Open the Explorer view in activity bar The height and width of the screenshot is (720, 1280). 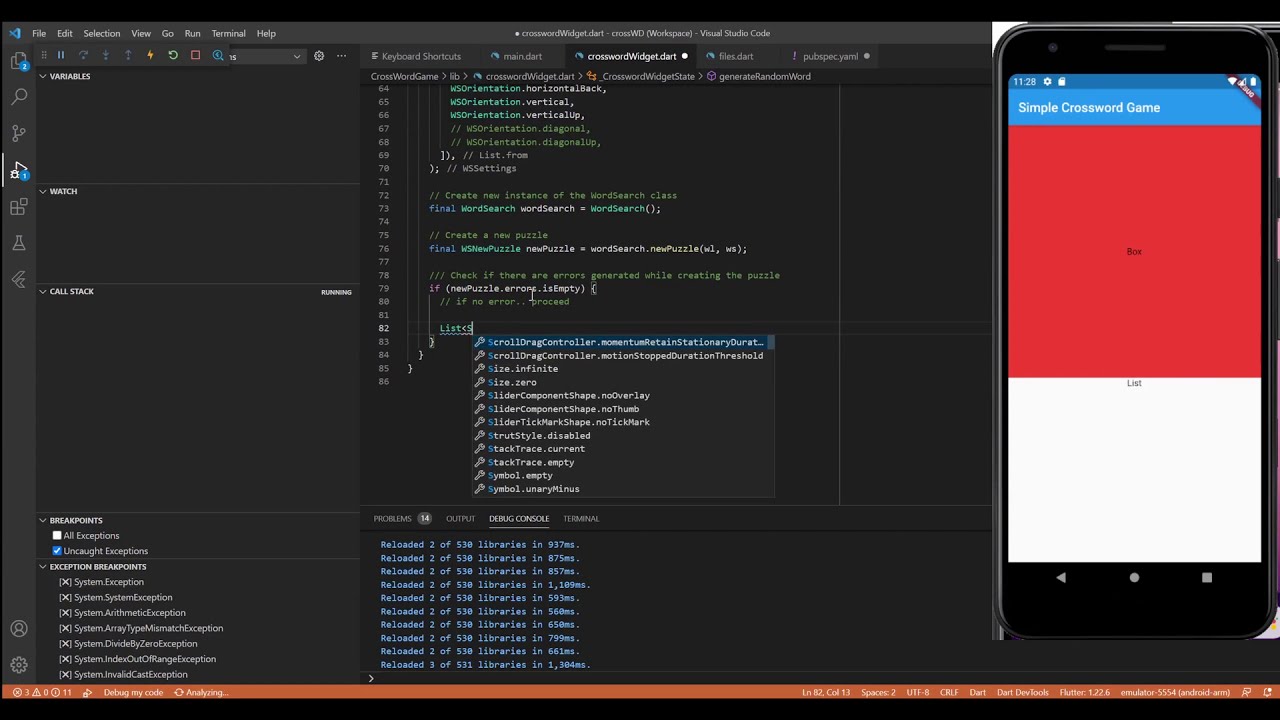point(19,62)
